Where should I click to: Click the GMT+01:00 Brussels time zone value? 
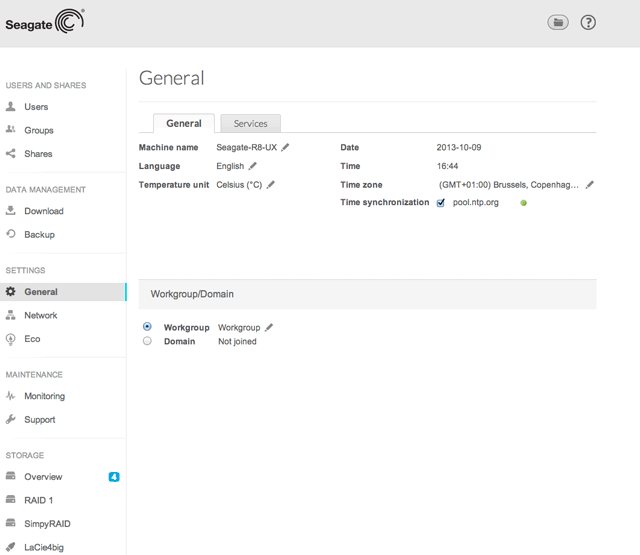pyautogui.click(x=509, y=185)
